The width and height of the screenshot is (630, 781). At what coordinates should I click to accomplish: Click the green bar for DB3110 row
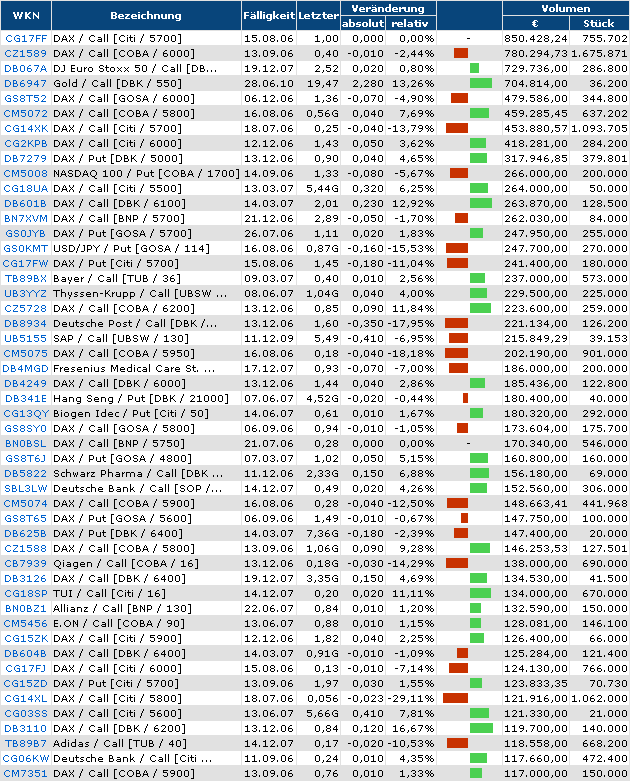pyautogui.click(x=481, y=728)
